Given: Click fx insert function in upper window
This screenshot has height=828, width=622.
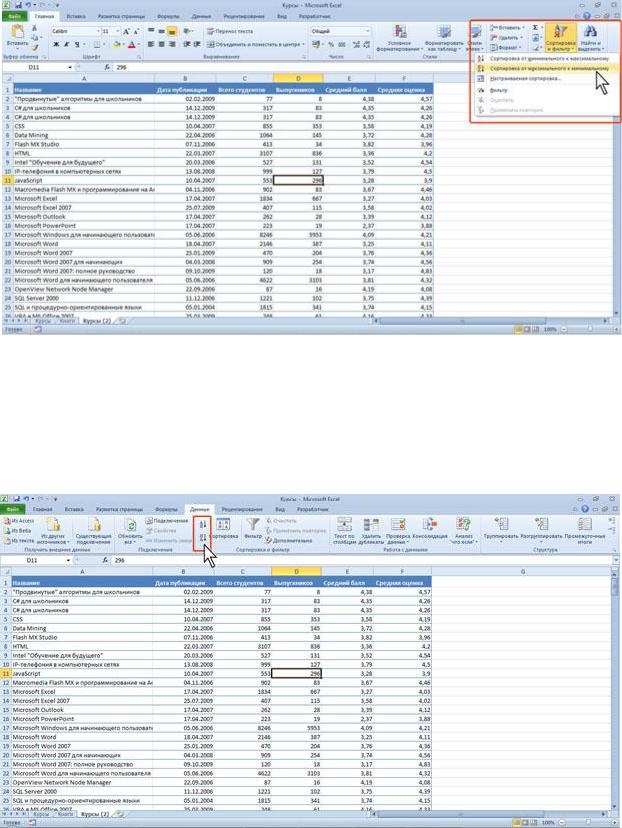Looking at the screenshot, I should [x=107, y=68].
